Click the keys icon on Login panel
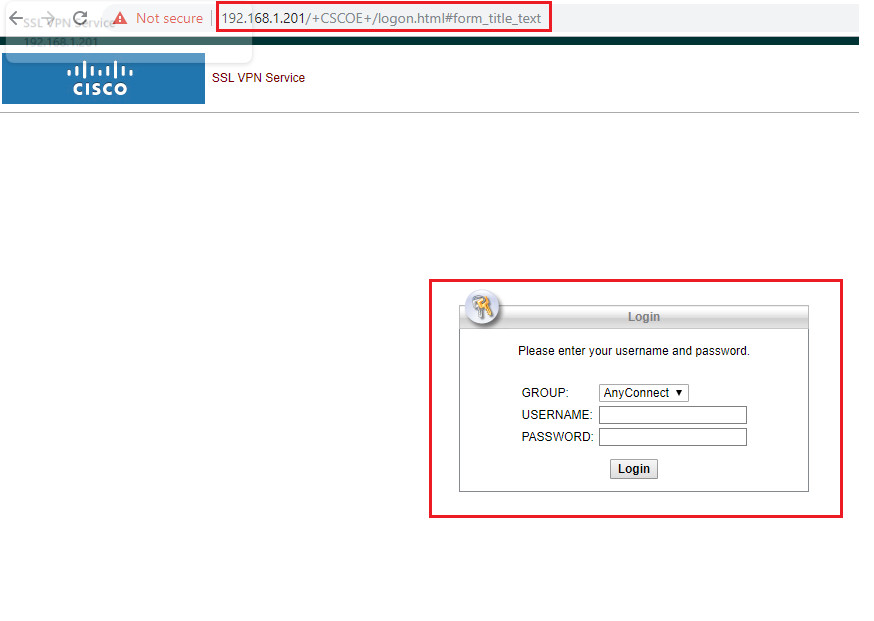874x621 pixels. pyautogui.click(x=483, y=307)
